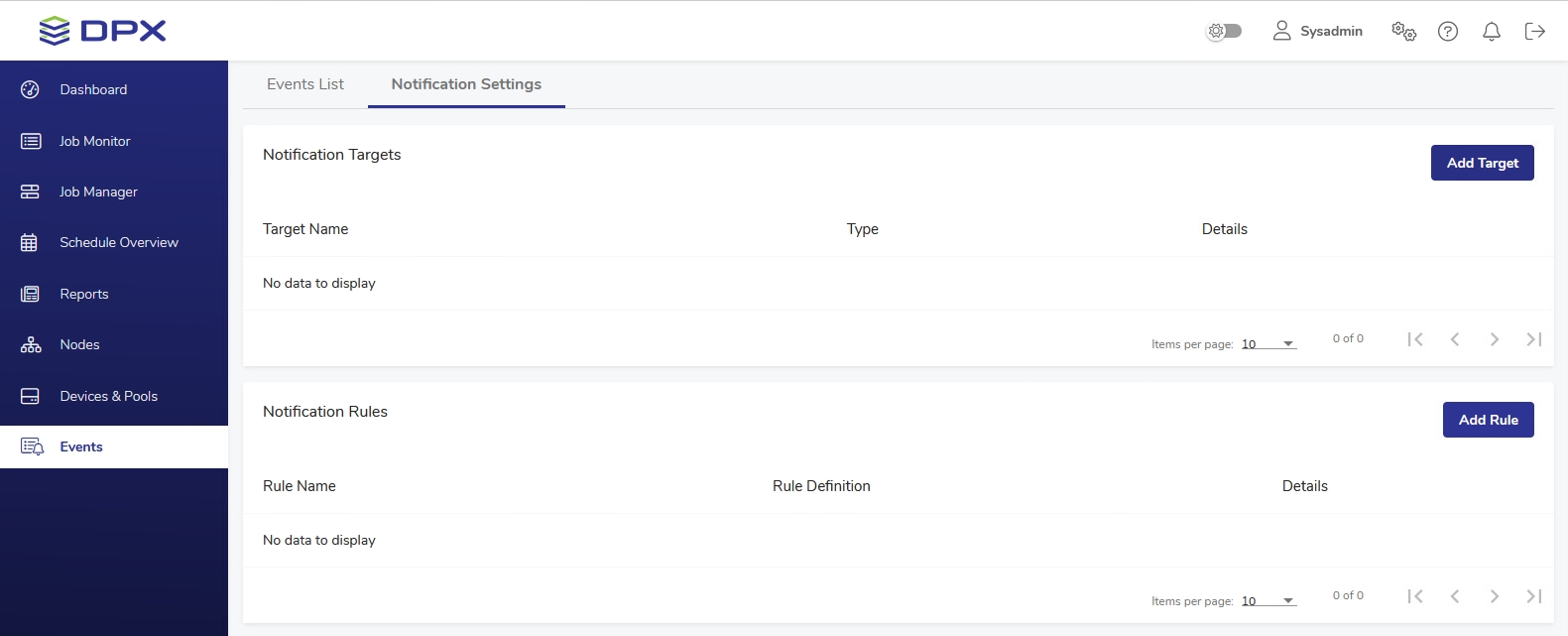Sort by Target Name column header

(x=305, y=229)
